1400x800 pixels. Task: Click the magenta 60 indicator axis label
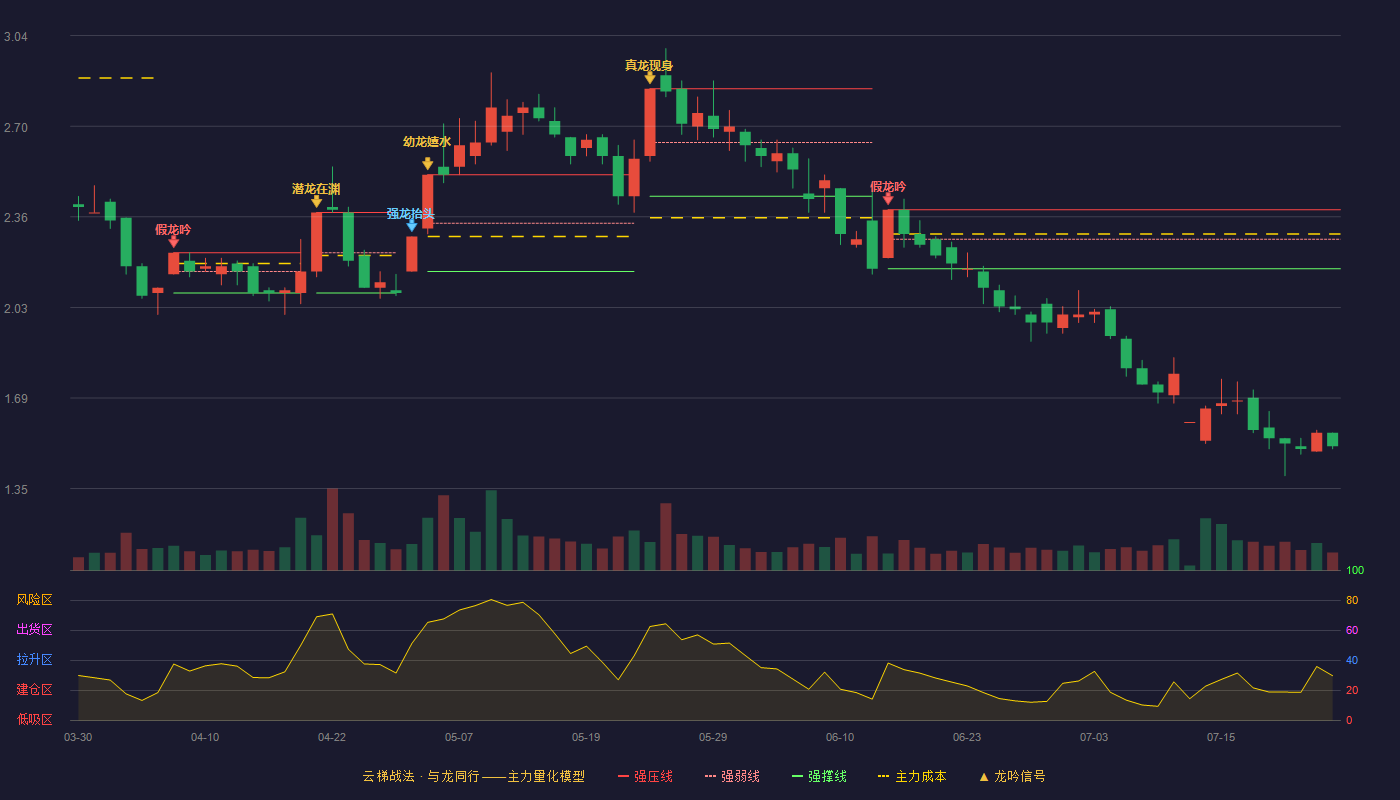[x=1352, y=630]
